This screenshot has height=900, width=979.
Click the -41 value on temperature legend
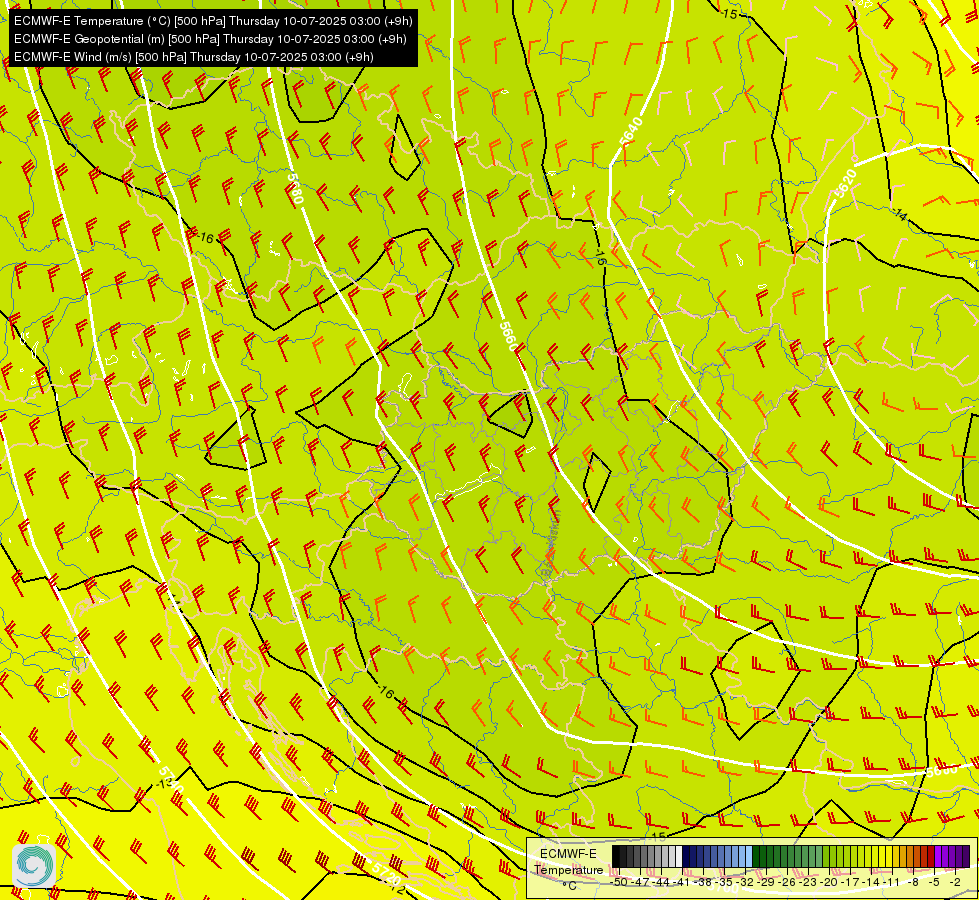click(x=682, y=883)
